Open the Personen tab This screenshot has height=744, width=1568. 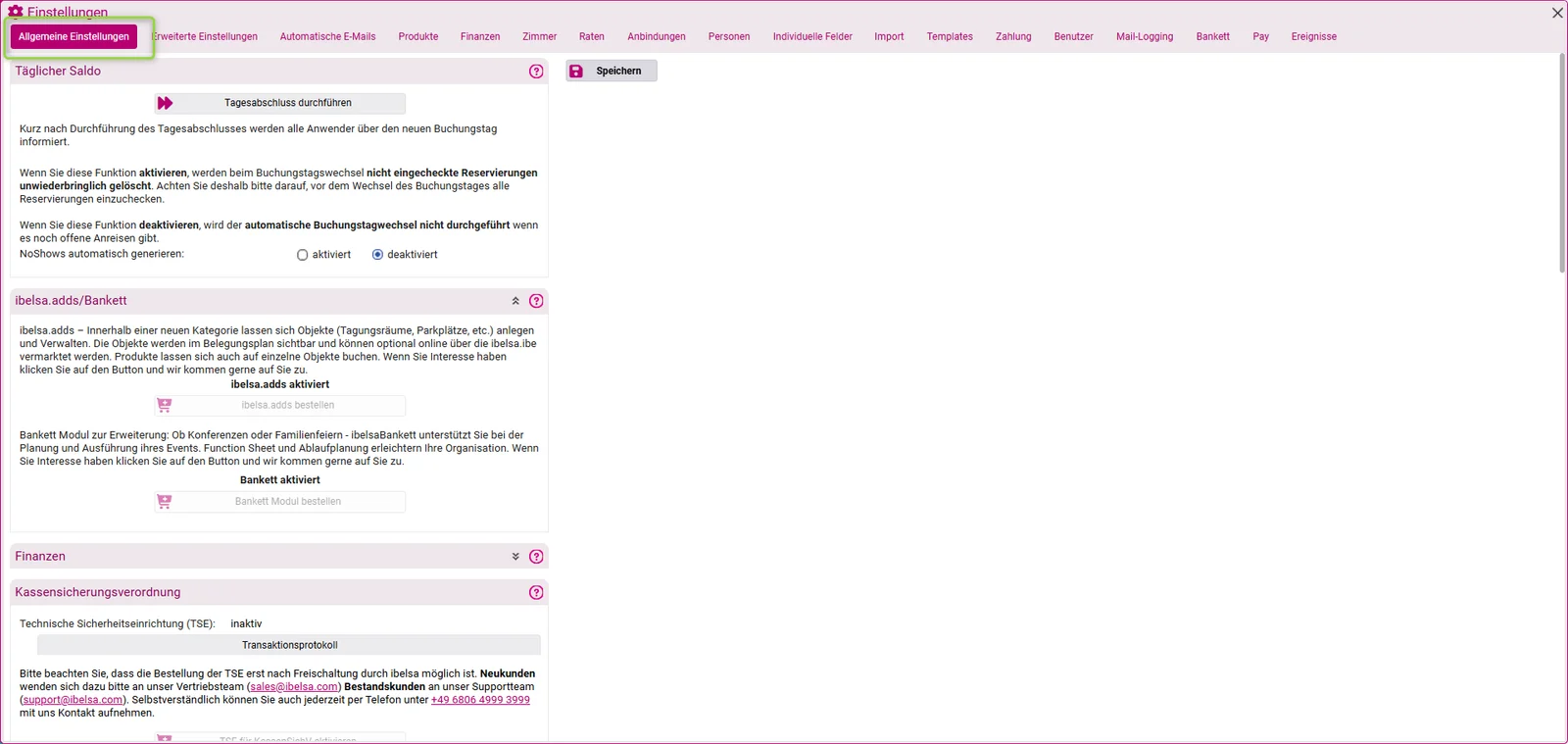[x=729, y=37]
